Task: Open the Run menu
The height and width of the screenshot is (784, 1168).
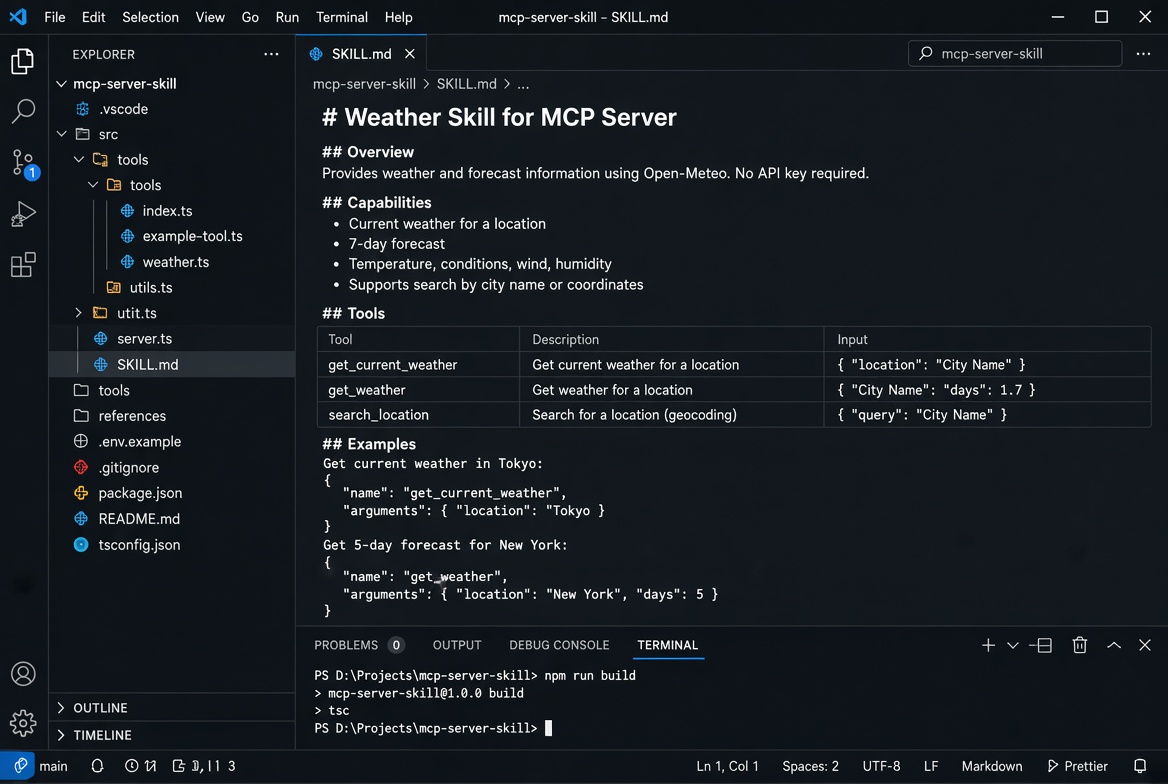Action: [287, 17]
